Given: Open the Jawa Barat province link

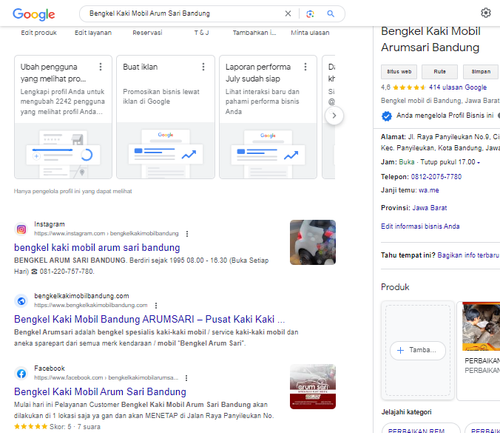Looking at the screenshot, I should (x=429, y=208).
